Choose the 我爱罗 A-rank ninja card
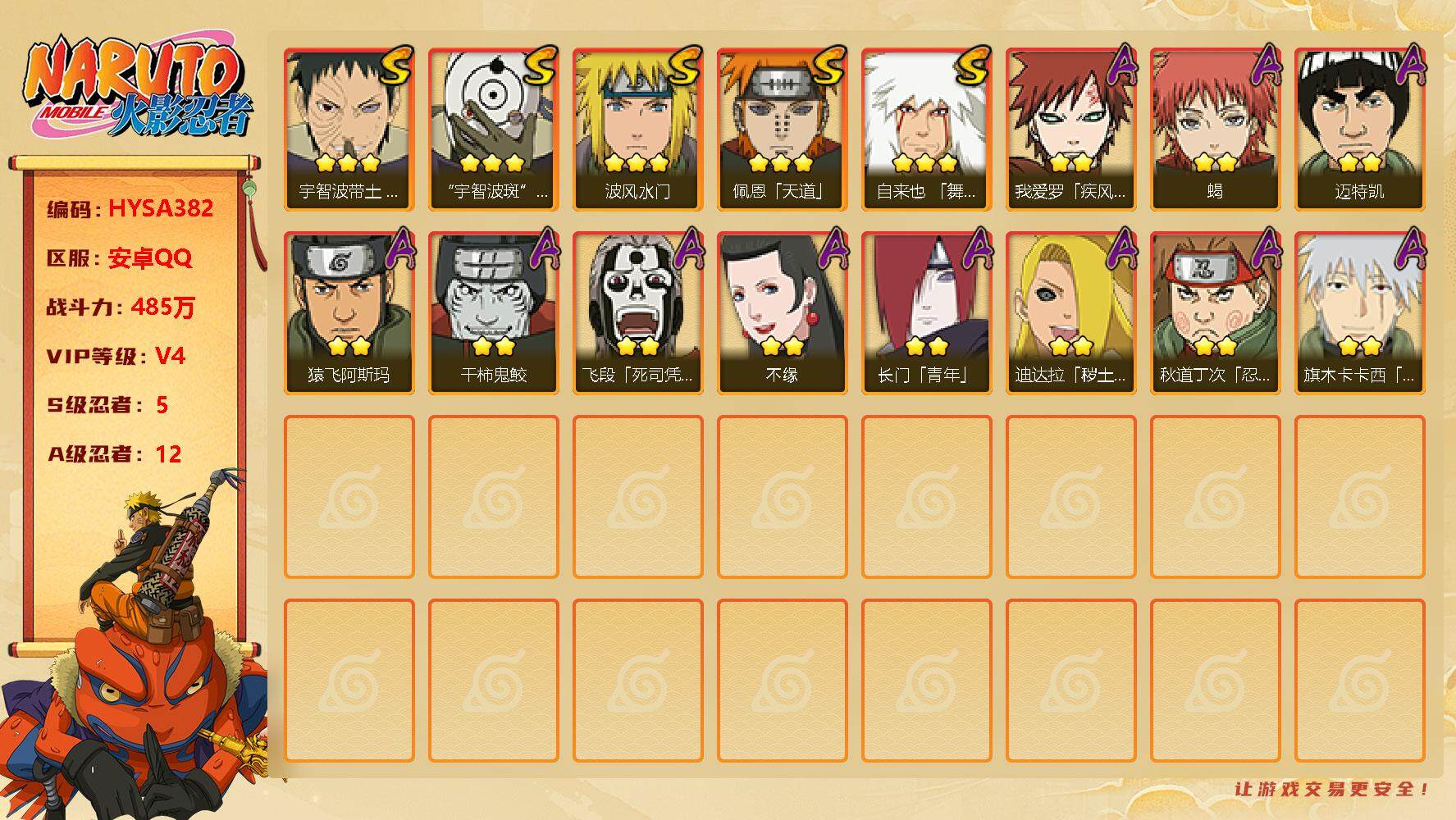The width and height of the screenshot is (1456, 820). coord(1070,129)
